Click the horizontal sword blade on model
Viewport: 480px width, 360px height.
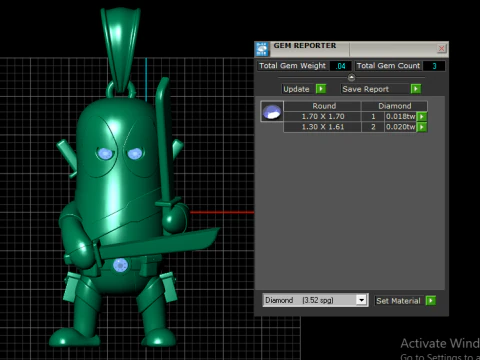tap(160, 243)
